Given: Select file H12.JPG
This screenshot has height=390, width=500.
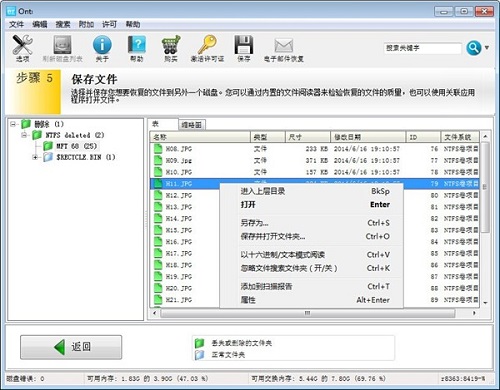Looking at the screenshot, I should pos(179,195).
